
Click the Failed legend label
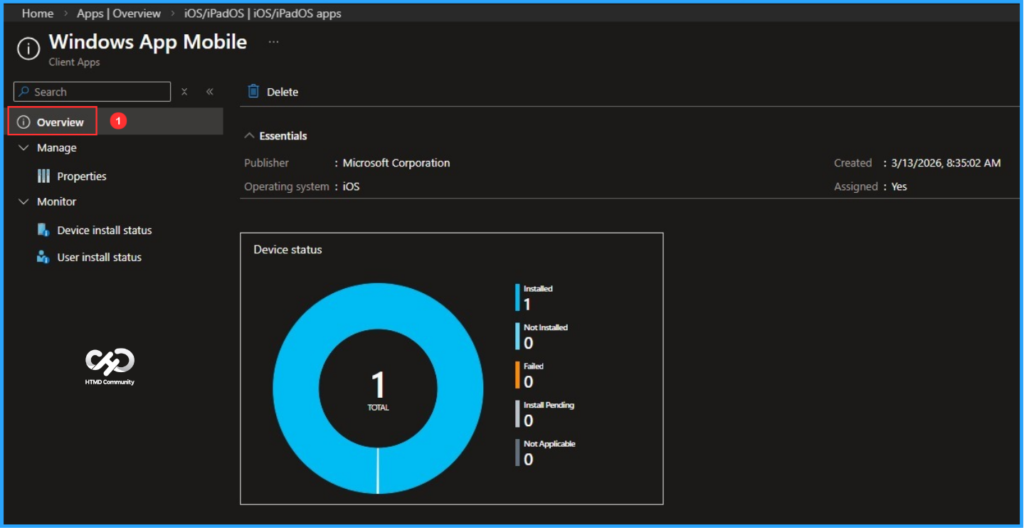click(534, 366)
